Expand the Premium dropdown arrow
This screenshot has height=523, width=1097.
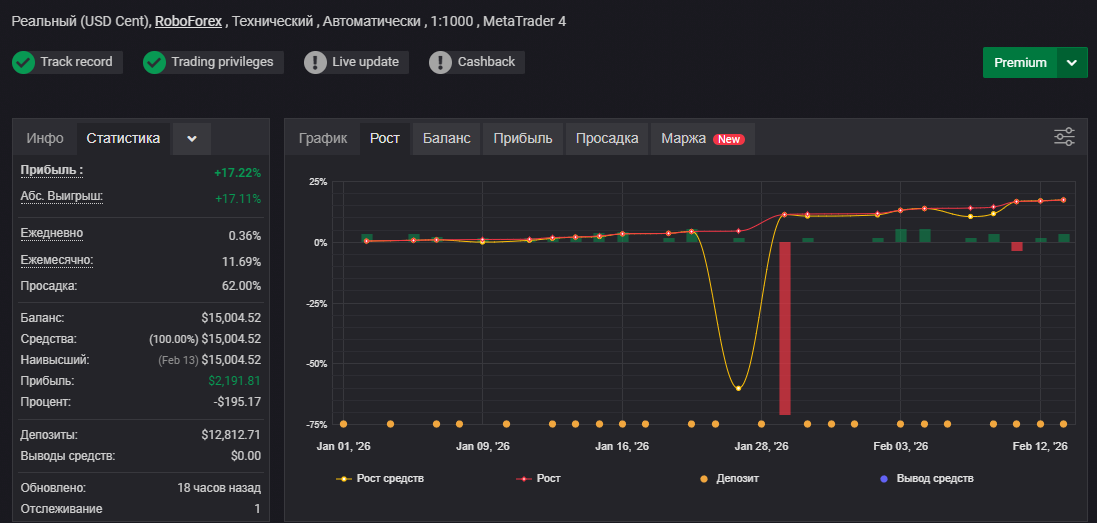click(1073, 63)
